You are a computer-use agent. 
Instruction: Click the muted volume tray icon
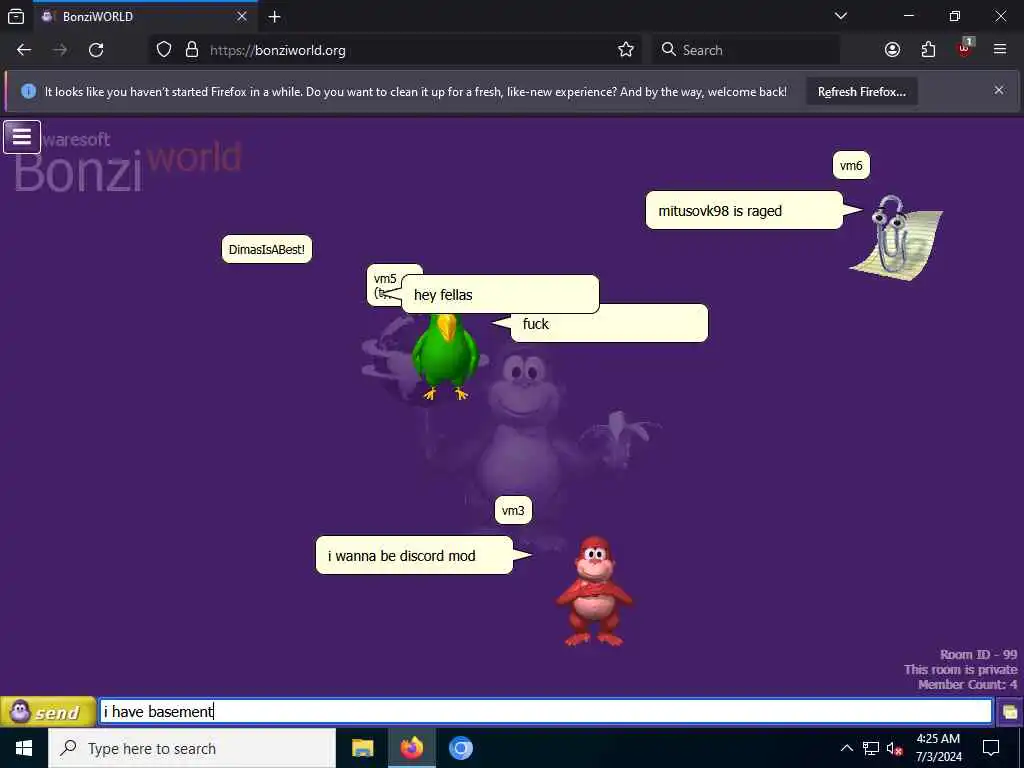tap(895, 748)
